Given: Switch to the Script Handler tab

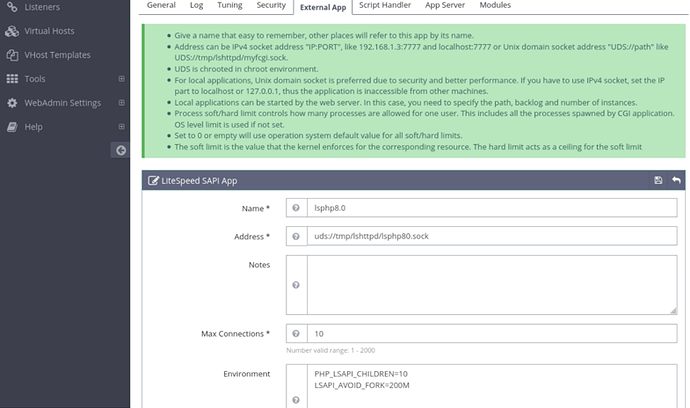Looking at the screenshot, I should [x=385, y=6].
